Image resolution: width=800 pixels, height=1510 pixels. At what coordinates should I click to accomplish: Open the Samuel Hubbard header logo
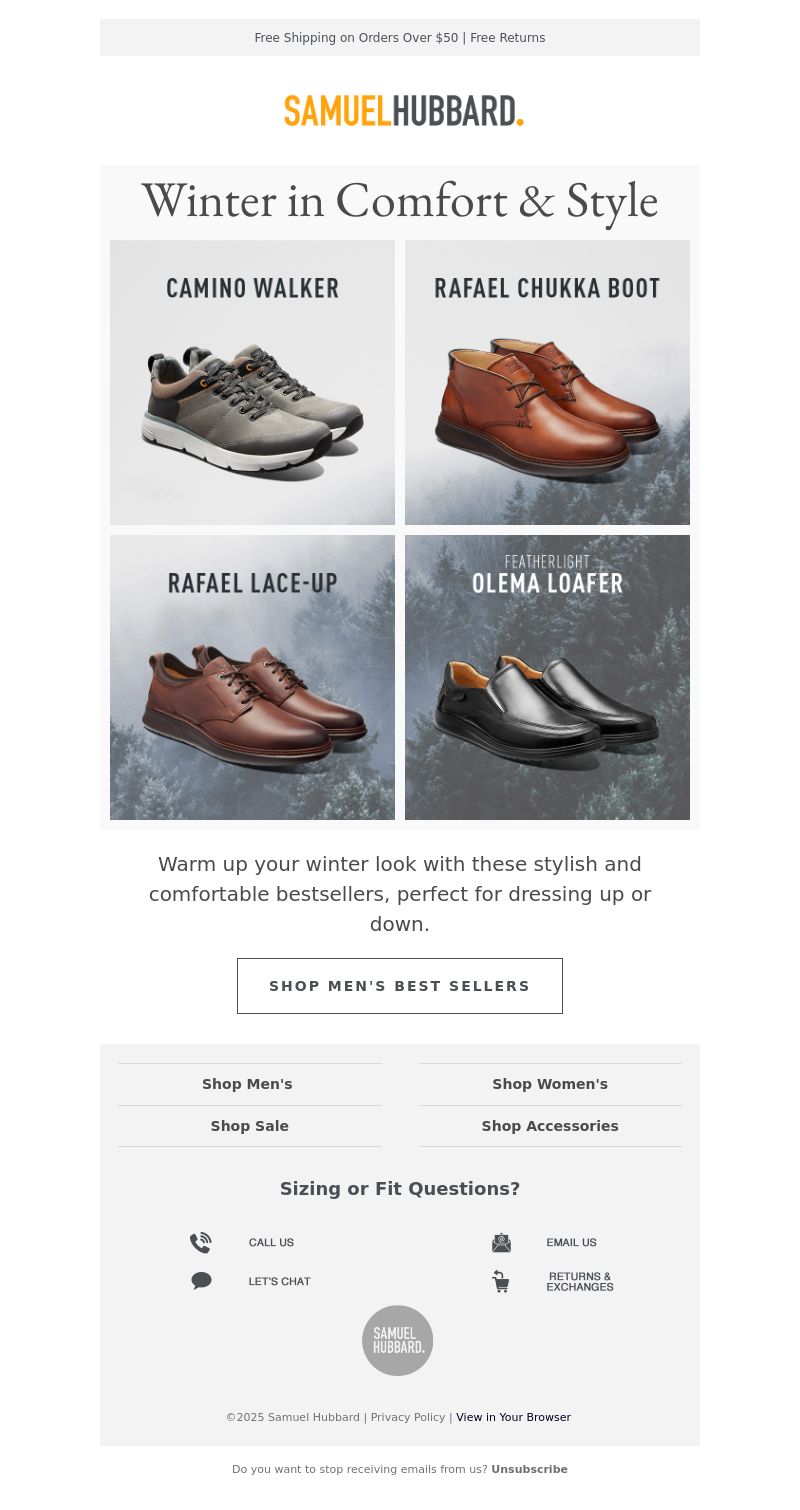(403, 111)
